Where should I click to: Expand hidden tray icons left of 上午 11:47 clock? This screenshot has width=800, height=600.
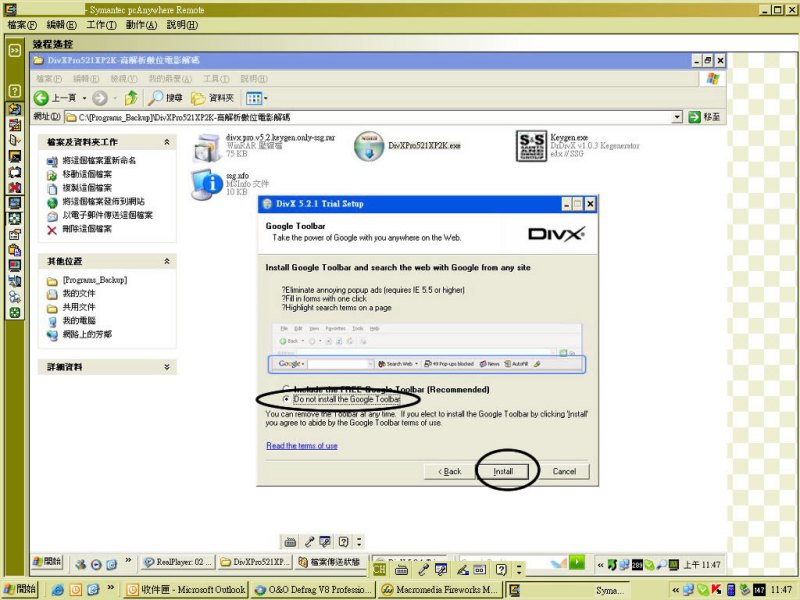click(x=601, y=565)
